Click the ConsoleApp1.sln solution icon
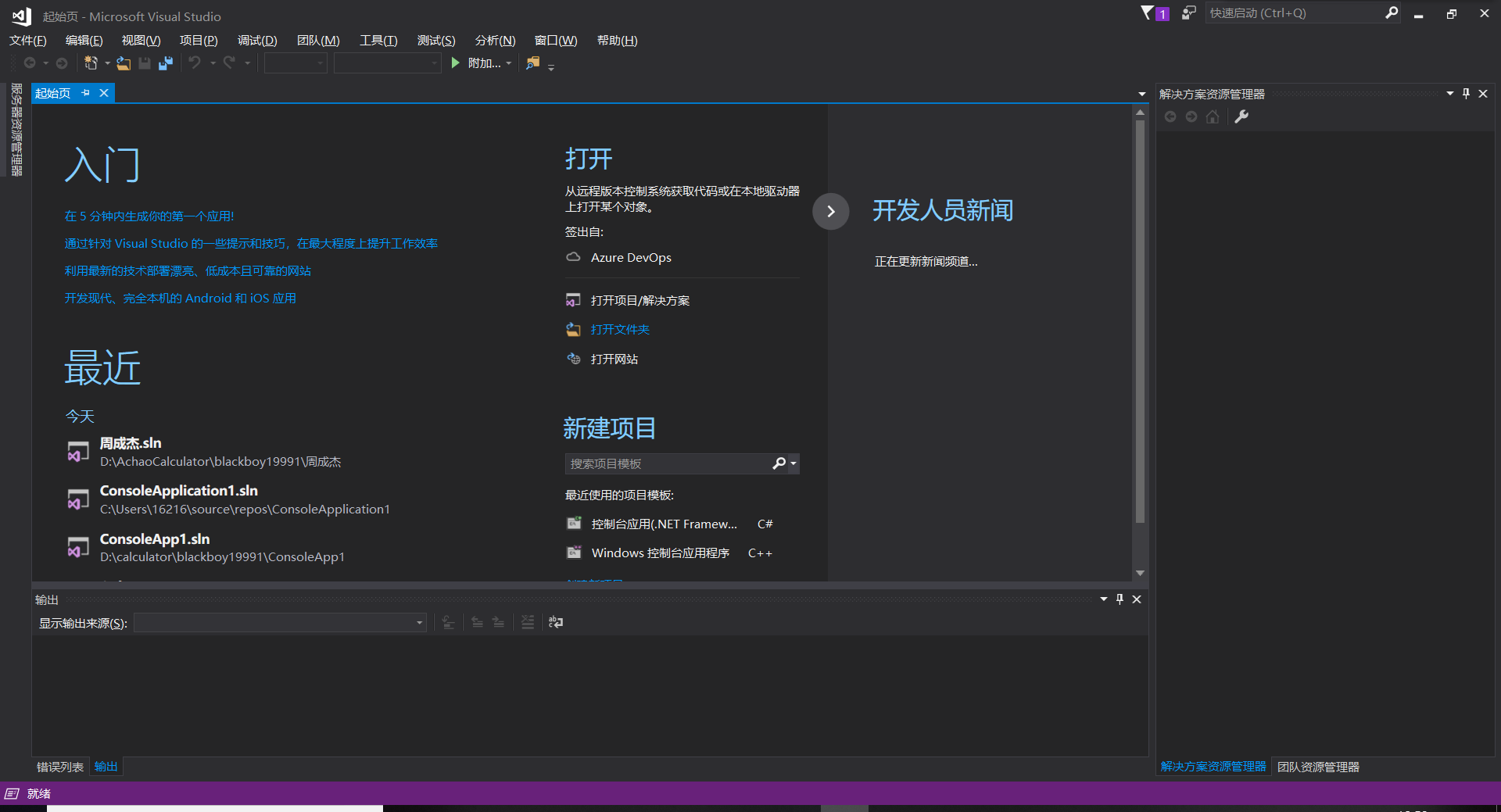 click(78, 547)
